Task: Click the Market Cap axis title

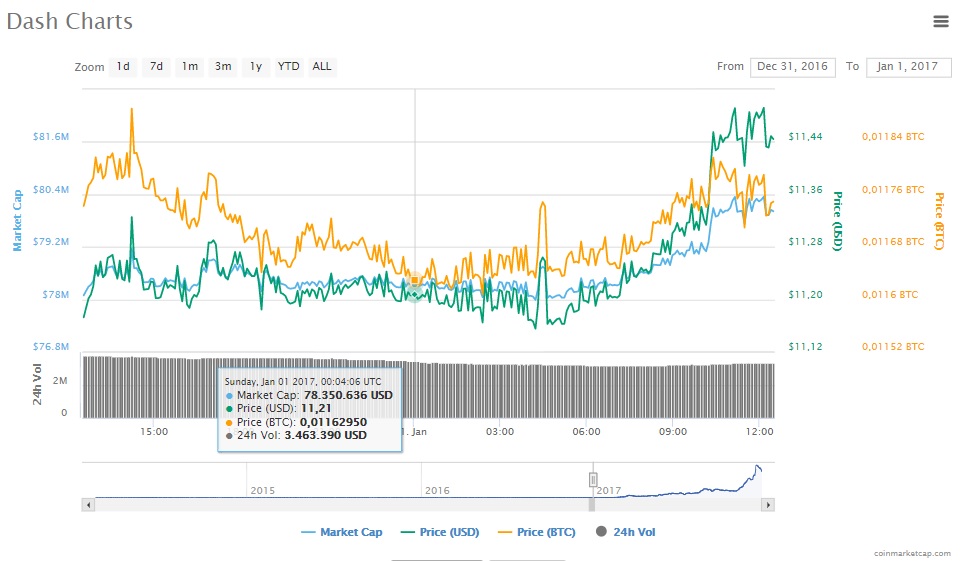Action: click(x=17, y=221)
